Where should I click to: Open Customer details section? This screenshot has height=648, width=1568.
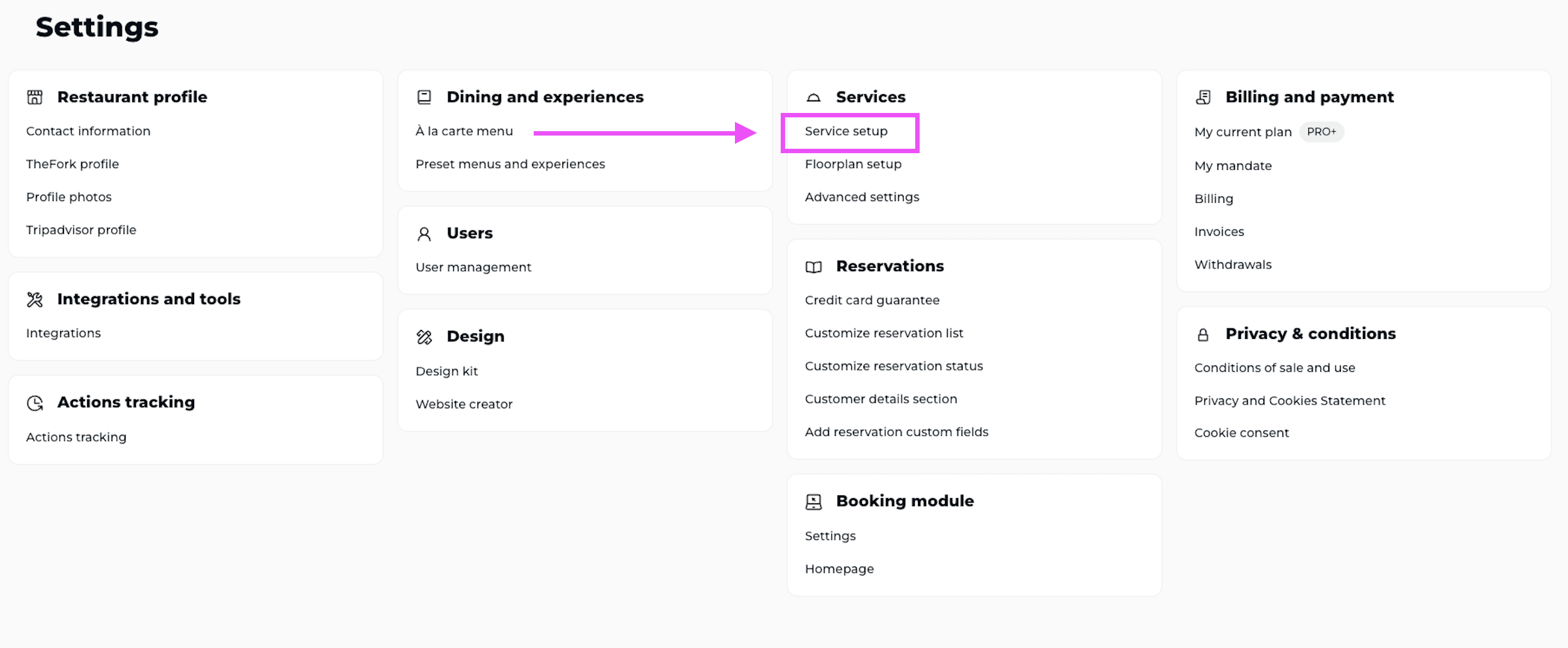(880, 398)
